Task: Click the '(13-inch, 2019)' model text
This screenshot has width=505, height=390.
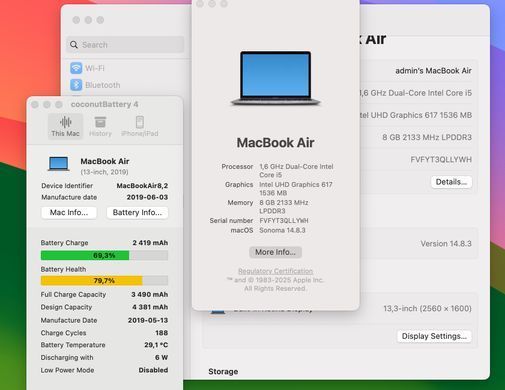Action: pyautogui.click(x=104, y=172)
